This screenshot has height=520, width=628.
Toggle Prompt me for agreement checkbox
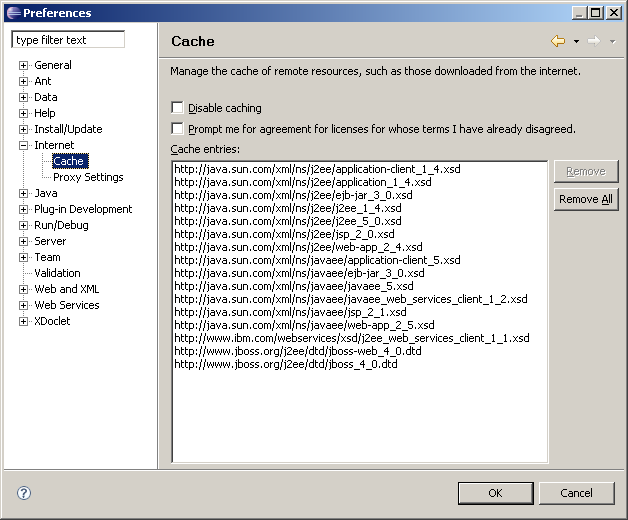pyautogui.click(x=177, y=129)
